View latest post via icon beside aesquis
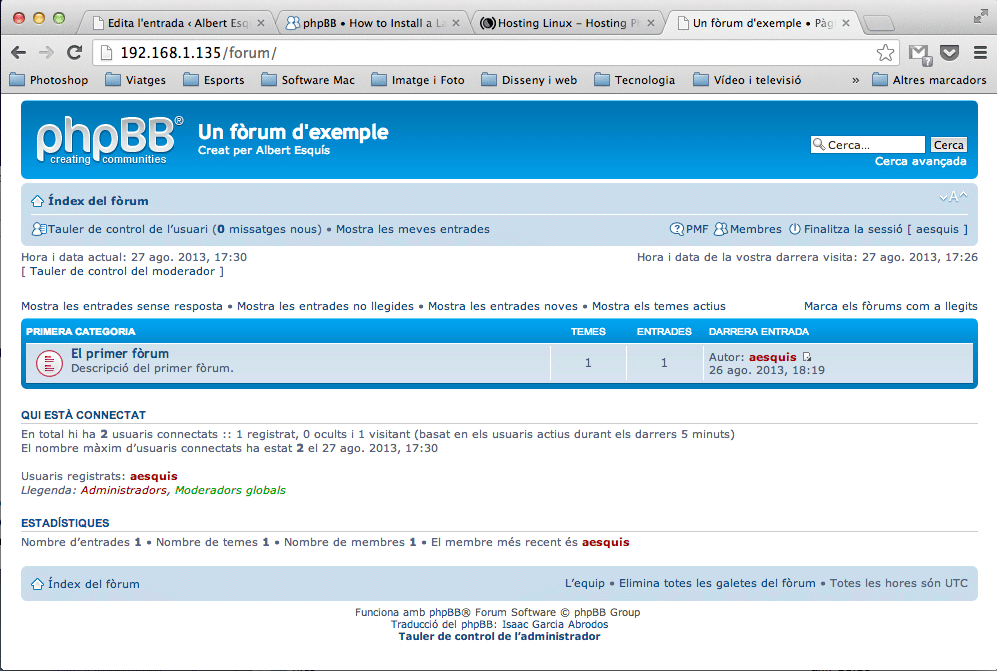The width and height of the screenshot is (997, 671). pyautogui.click(x=807, y=357)
